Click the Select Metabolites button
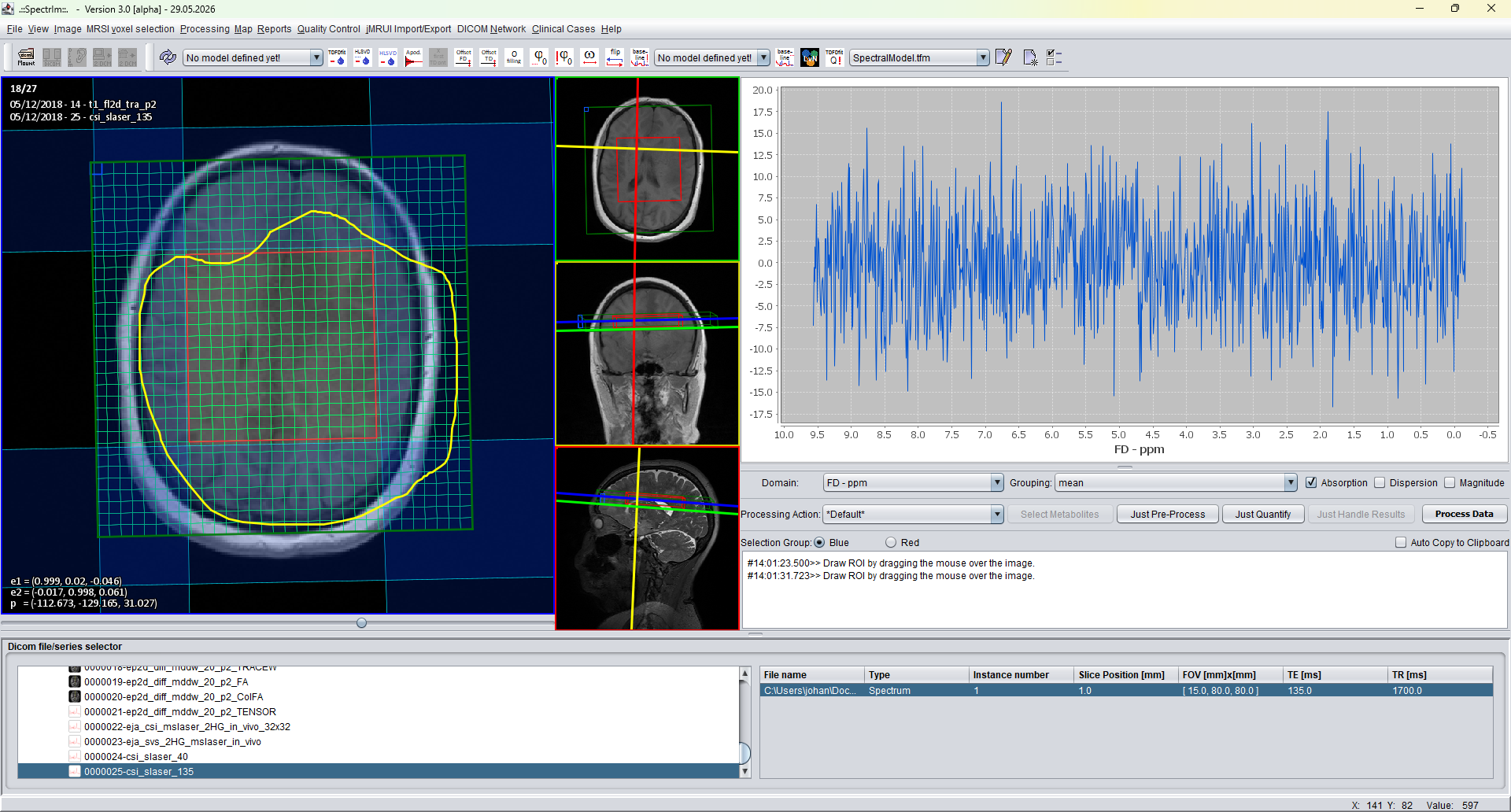This screenshot has width=1511, height=812. coord(1059,515)
